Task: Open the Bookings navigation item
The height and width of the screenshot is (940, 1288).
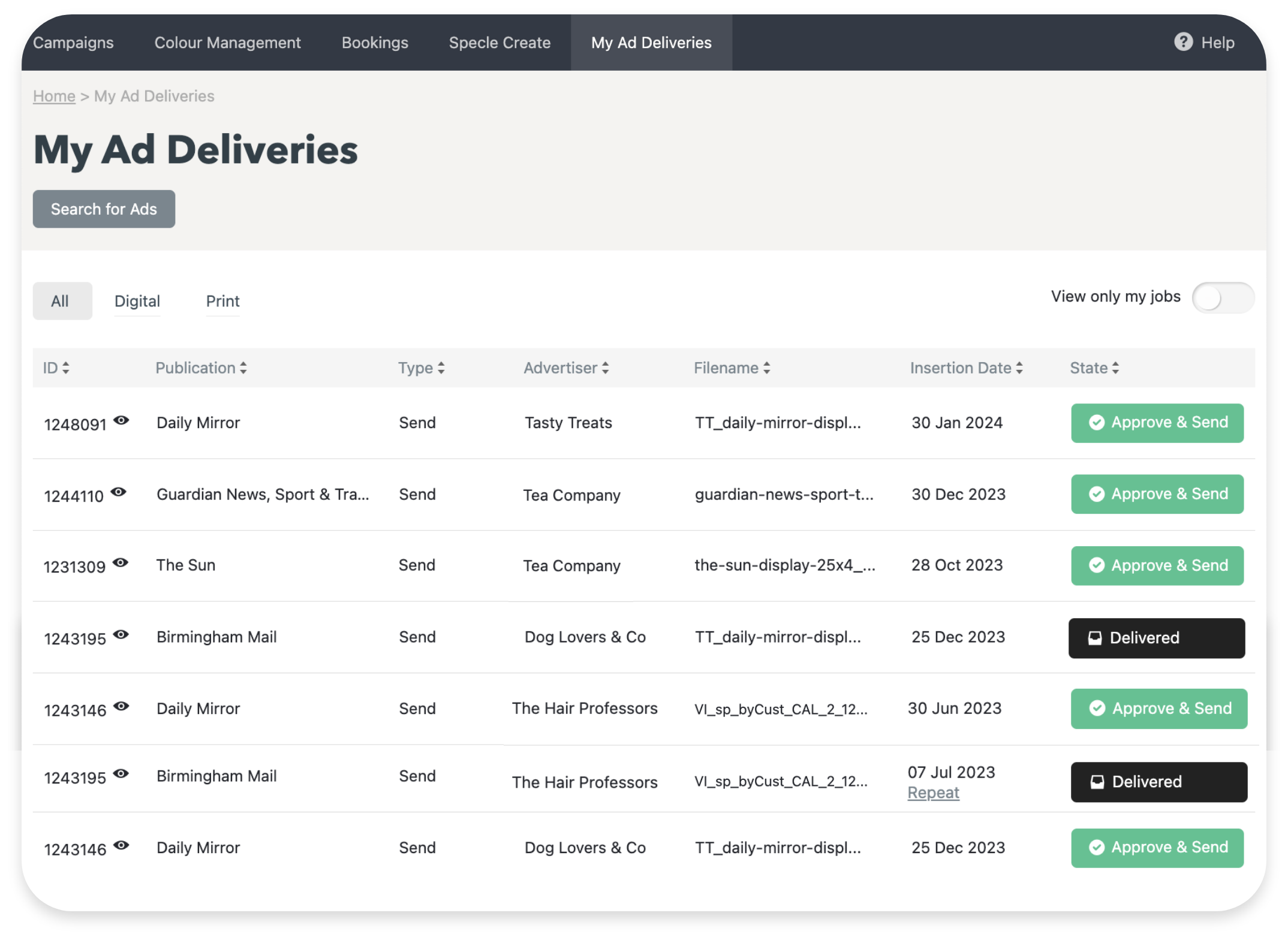Action: tap(375, 43)
